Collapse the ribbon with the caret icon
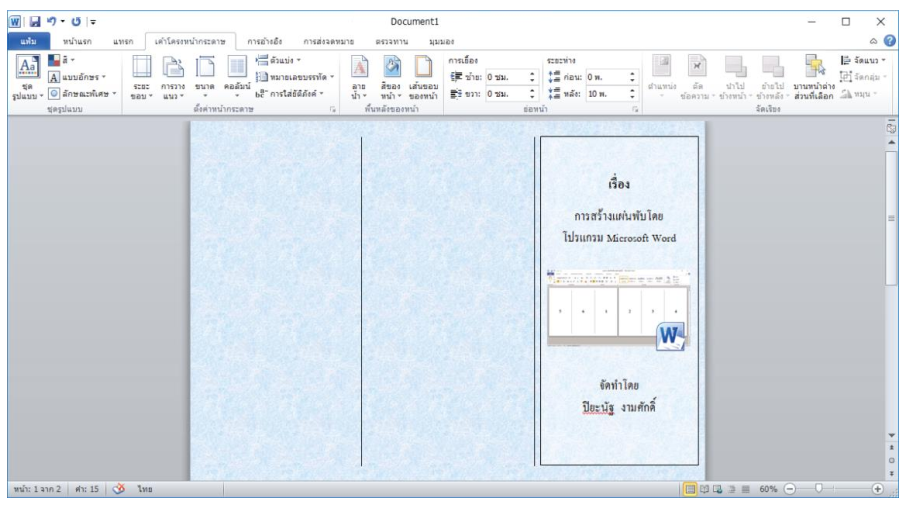The width and height of the screenshot is (910, 505). click(x=873, y=41)
